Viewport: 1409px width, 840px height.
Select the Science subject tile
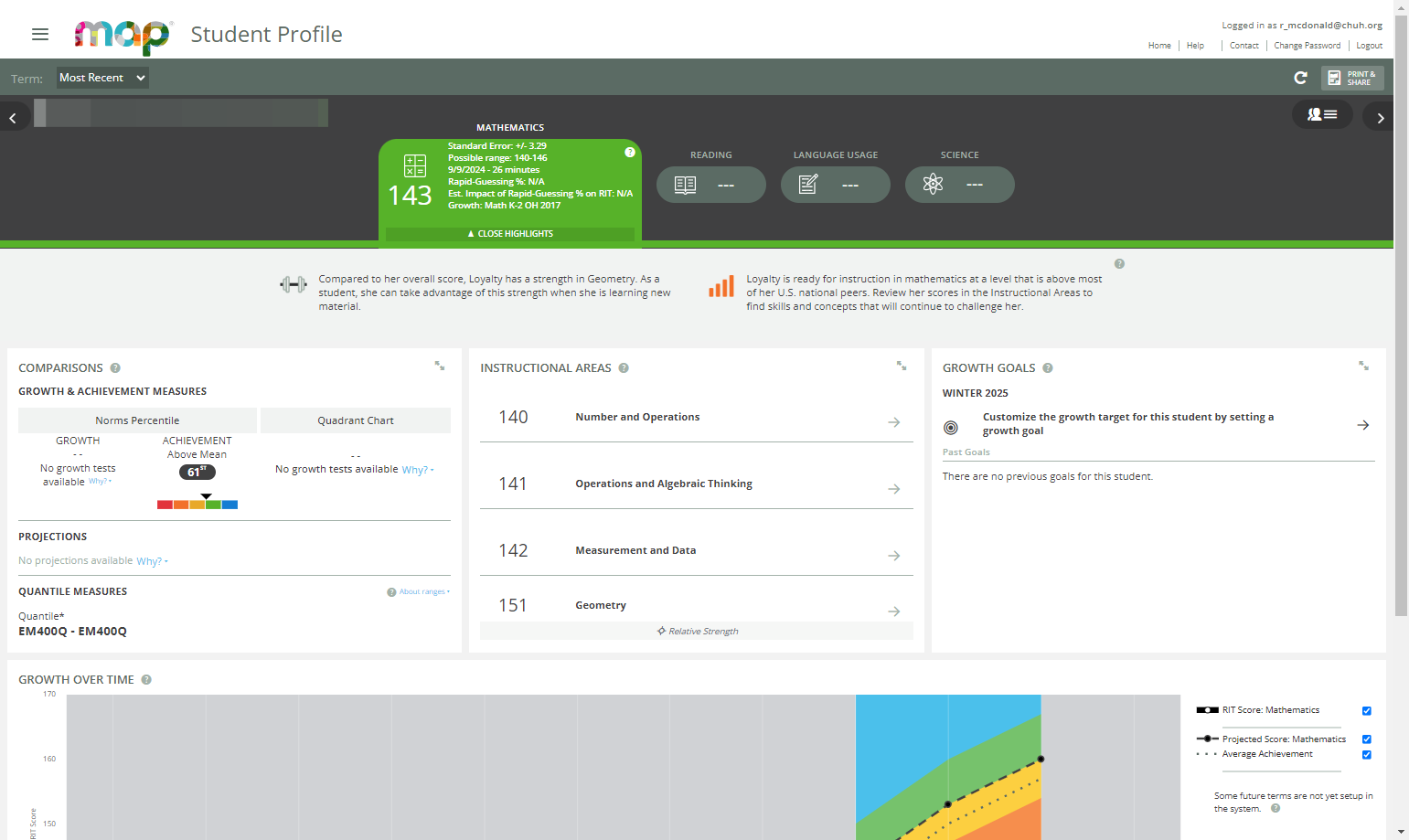(x=960, y=185)
